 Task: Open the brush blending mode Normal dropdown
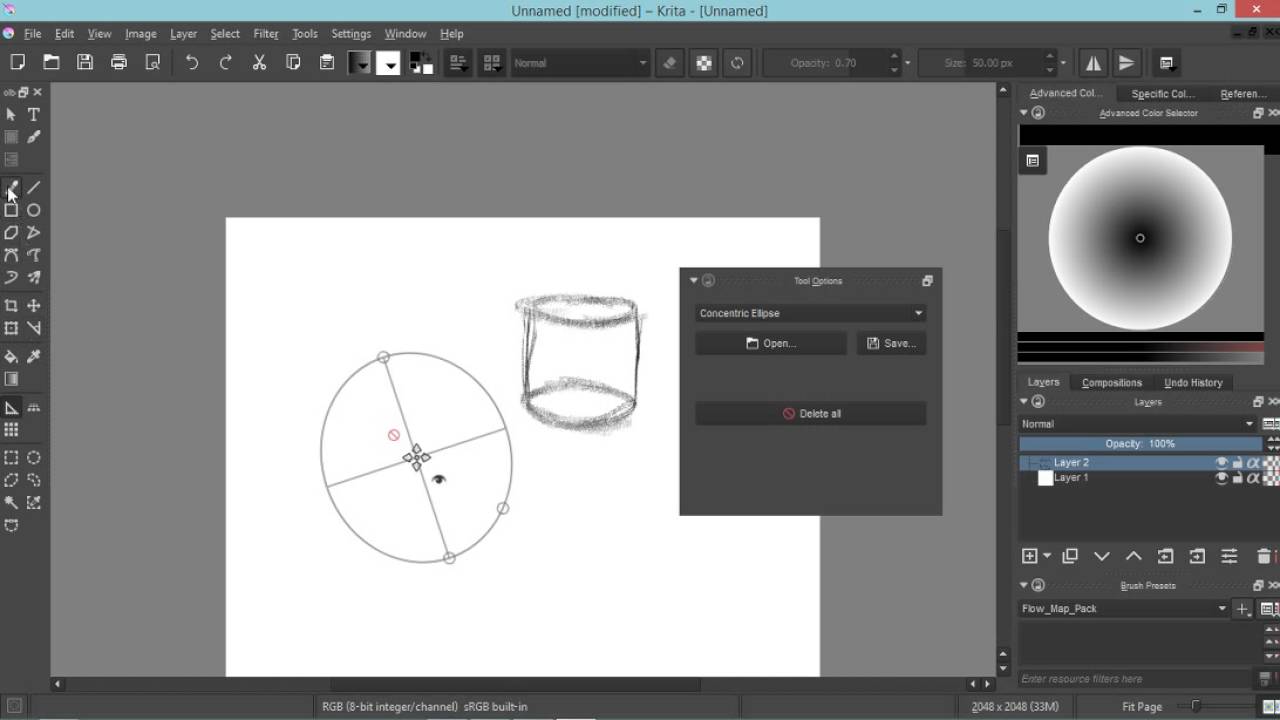pos(580,63)
